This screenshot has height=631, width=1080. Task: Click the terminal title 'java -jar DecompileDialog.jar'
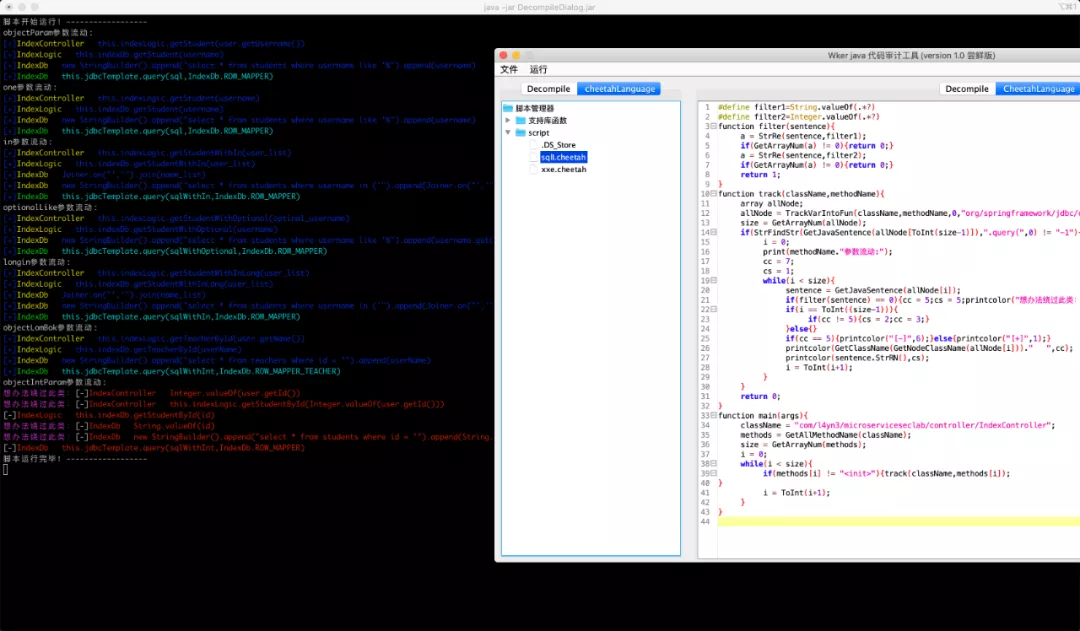pos(539,7)
